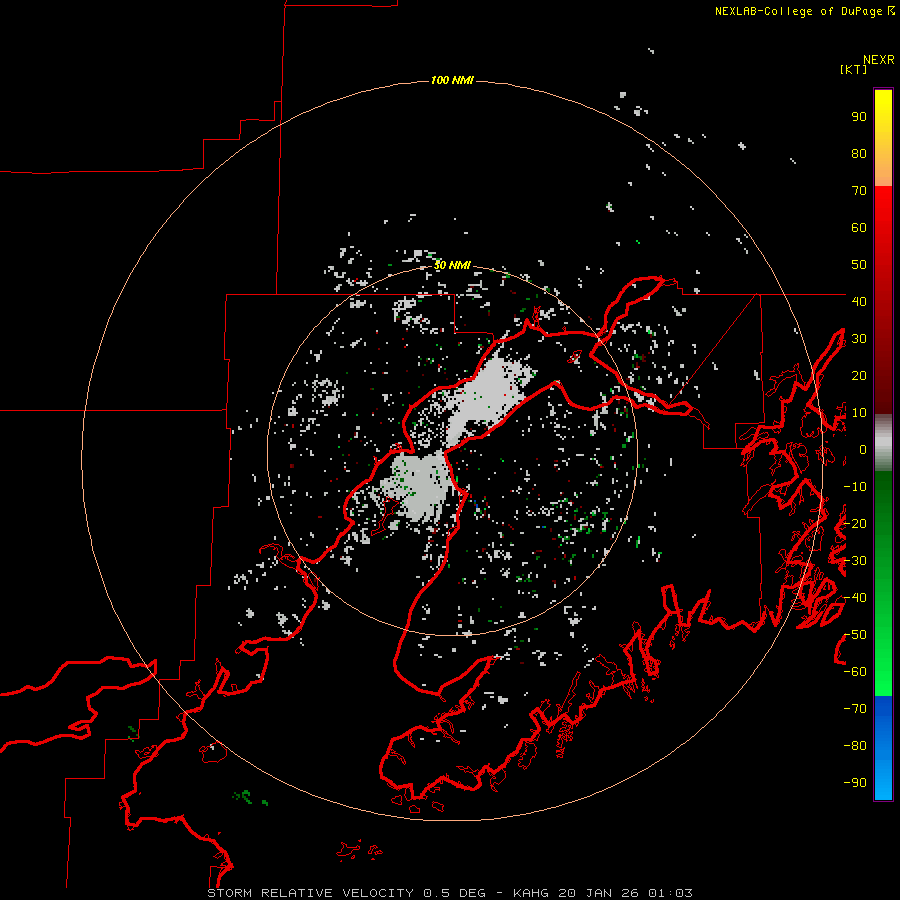Click the 60 value on the velocity scale
This screenshot has height=900, width=900.
859,228
